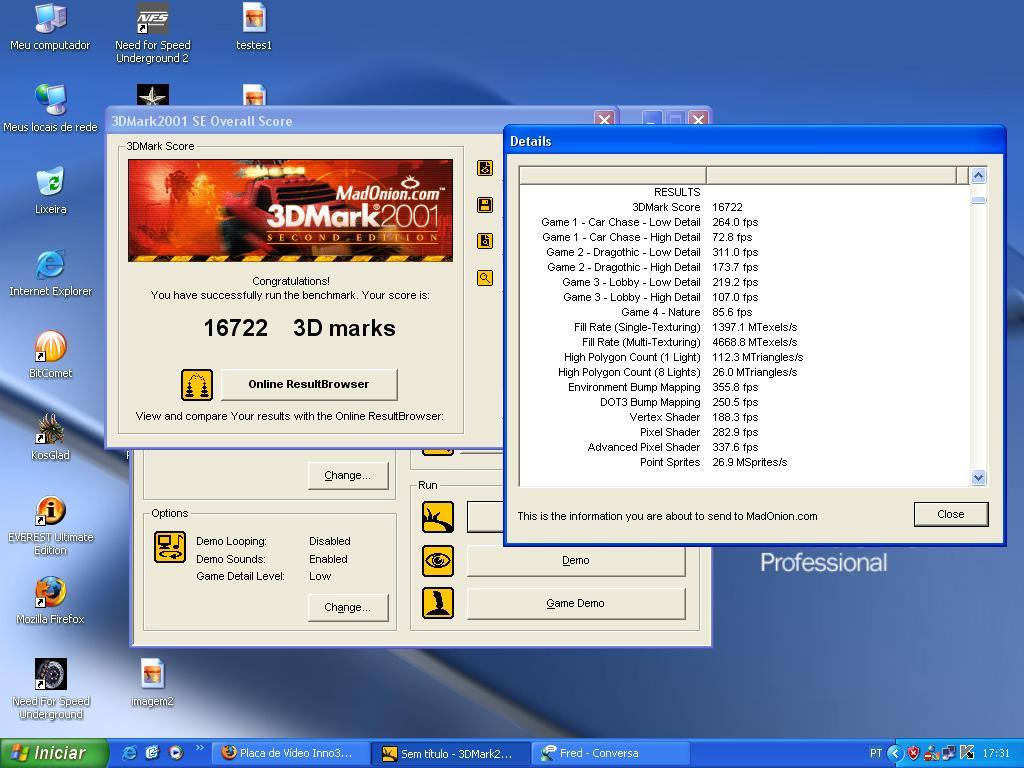Switch to Sem título - 3DMark2 taskbar item
Viewport: 1024px width, 768px height.
tap(451, 753)
